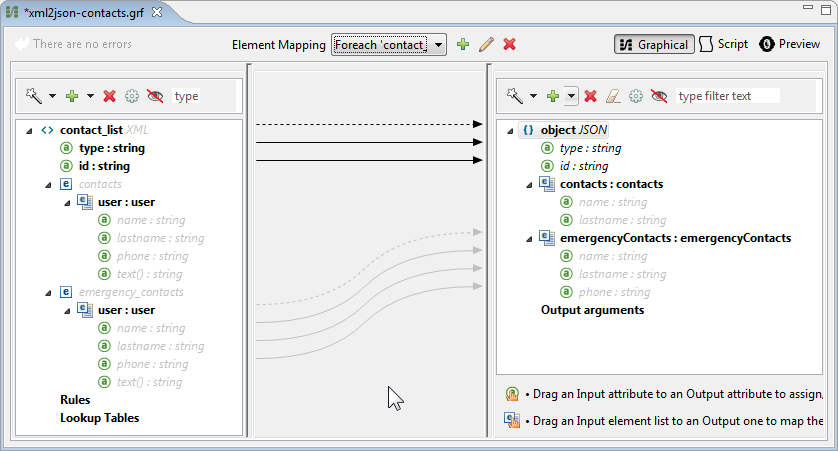Switch to Graphical view mode
Image resolution: width=838 pixels, height=451 pixels.
[x=654, y=44]
